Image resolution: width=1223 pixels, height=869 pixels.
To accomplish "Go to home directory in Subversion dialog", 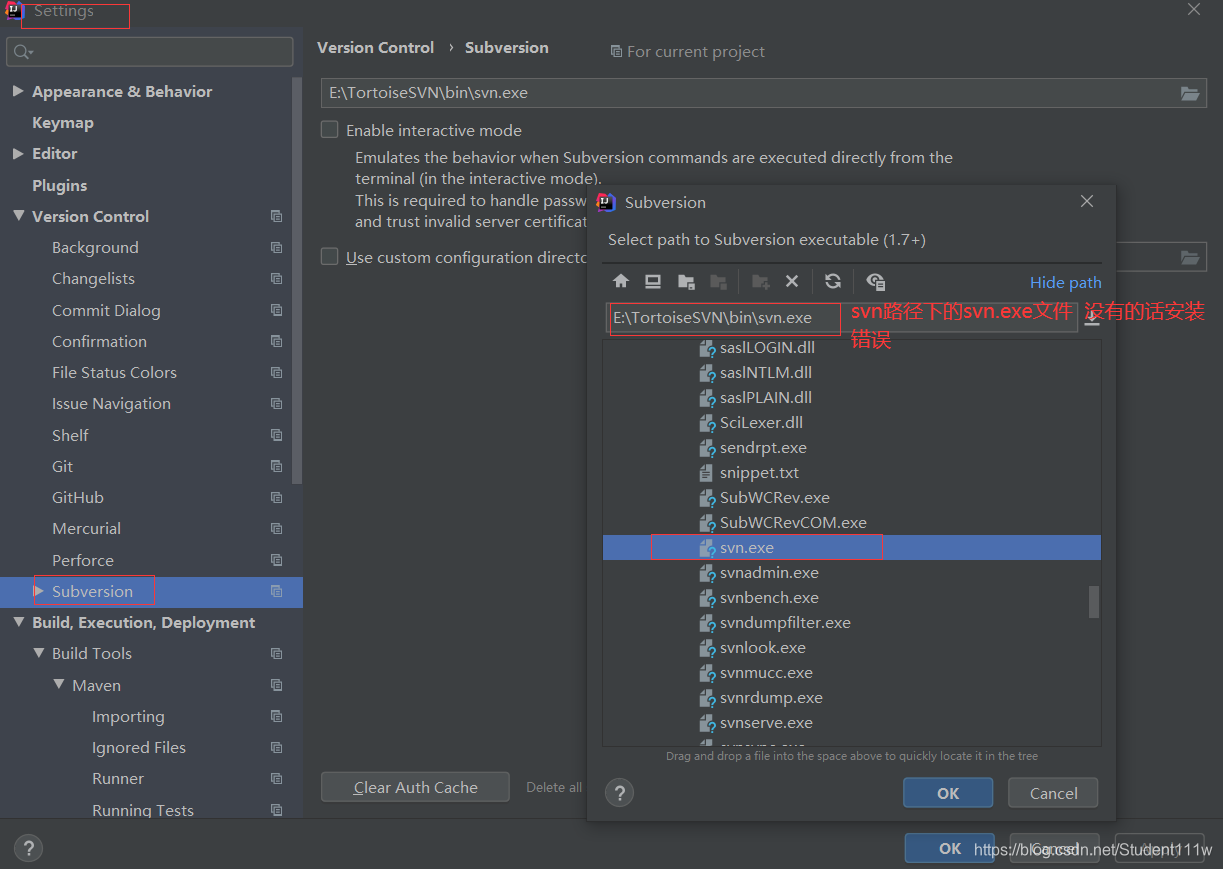I will (x=621, y=282).
